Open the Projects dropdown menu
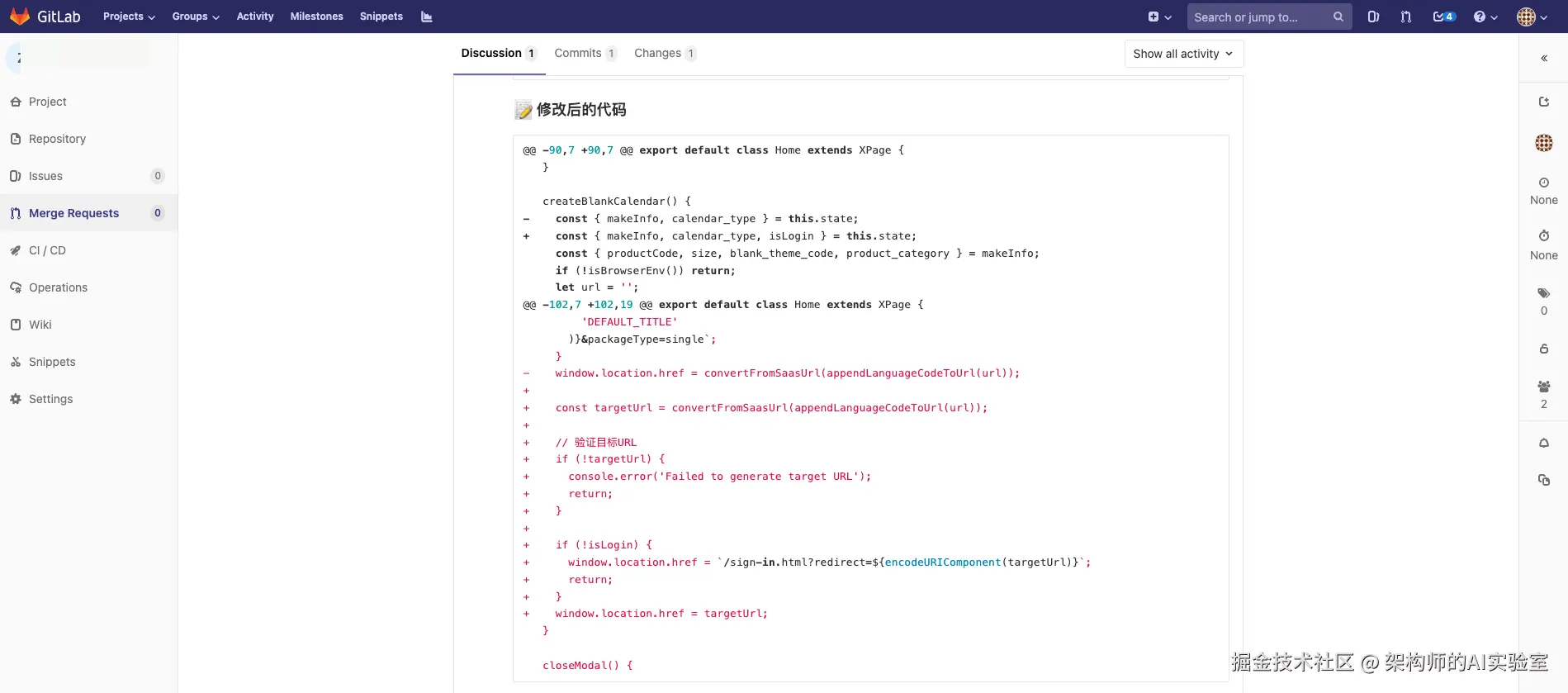1568x693 pixels. pos(129,17)
